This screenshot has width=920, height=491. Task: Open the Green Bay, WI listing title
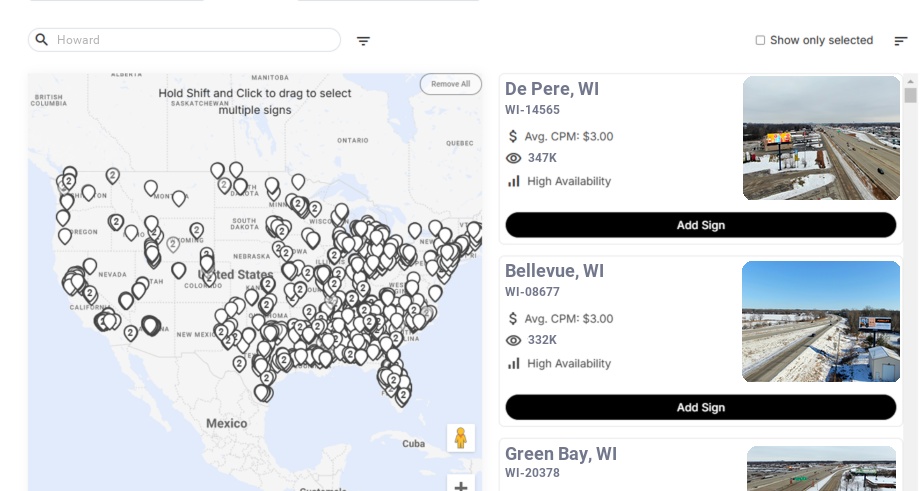click(560, 454)
